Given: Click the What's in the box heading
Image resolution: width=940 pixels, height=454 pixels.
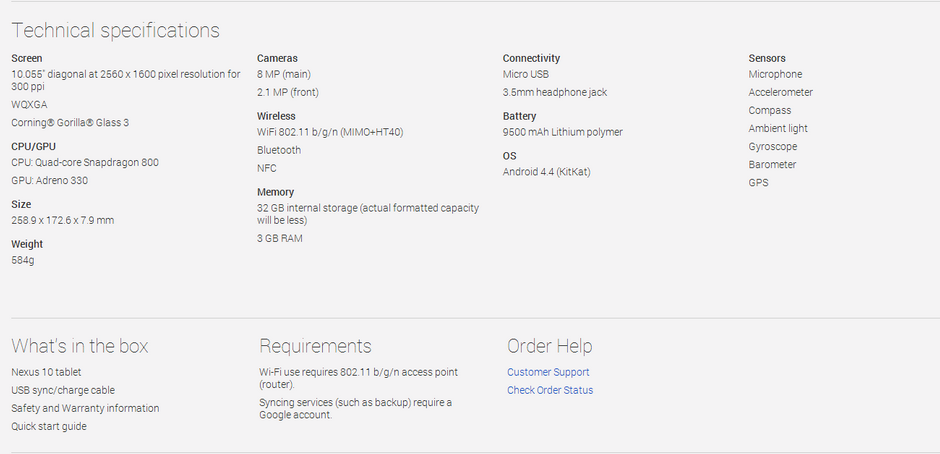Looking at the screenshot, I should click(x=80, y=346).
